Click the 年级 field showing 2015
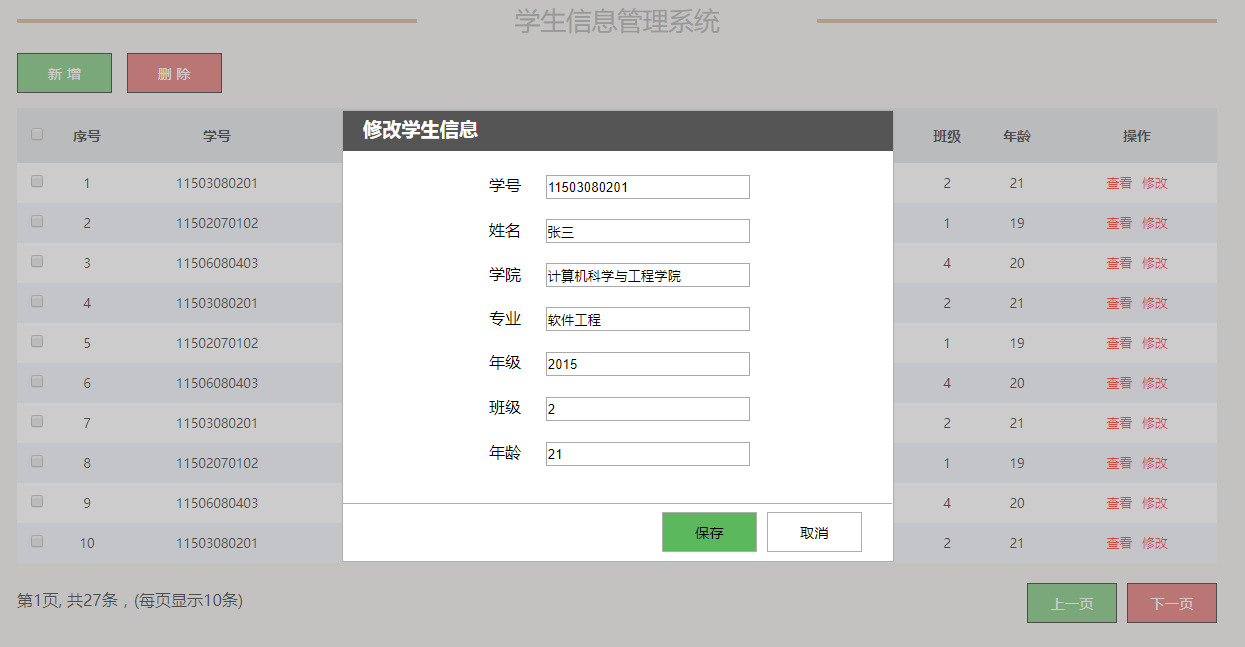1245x647 pixels. (x=647, y=364)
